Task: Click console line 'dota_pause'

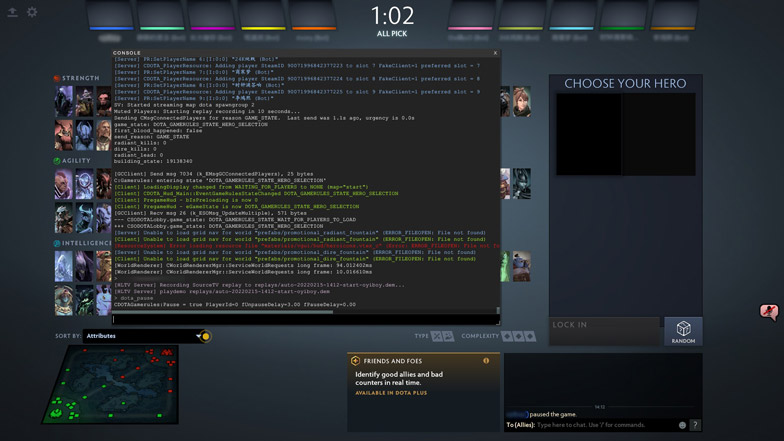Action: pos(136,298)
